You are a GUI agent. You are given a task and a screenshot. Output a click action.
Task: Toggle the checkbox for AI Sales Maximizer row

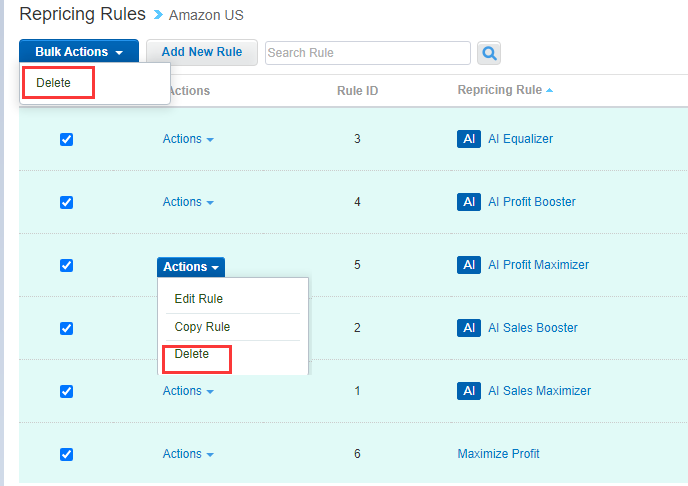coord(66,391)
